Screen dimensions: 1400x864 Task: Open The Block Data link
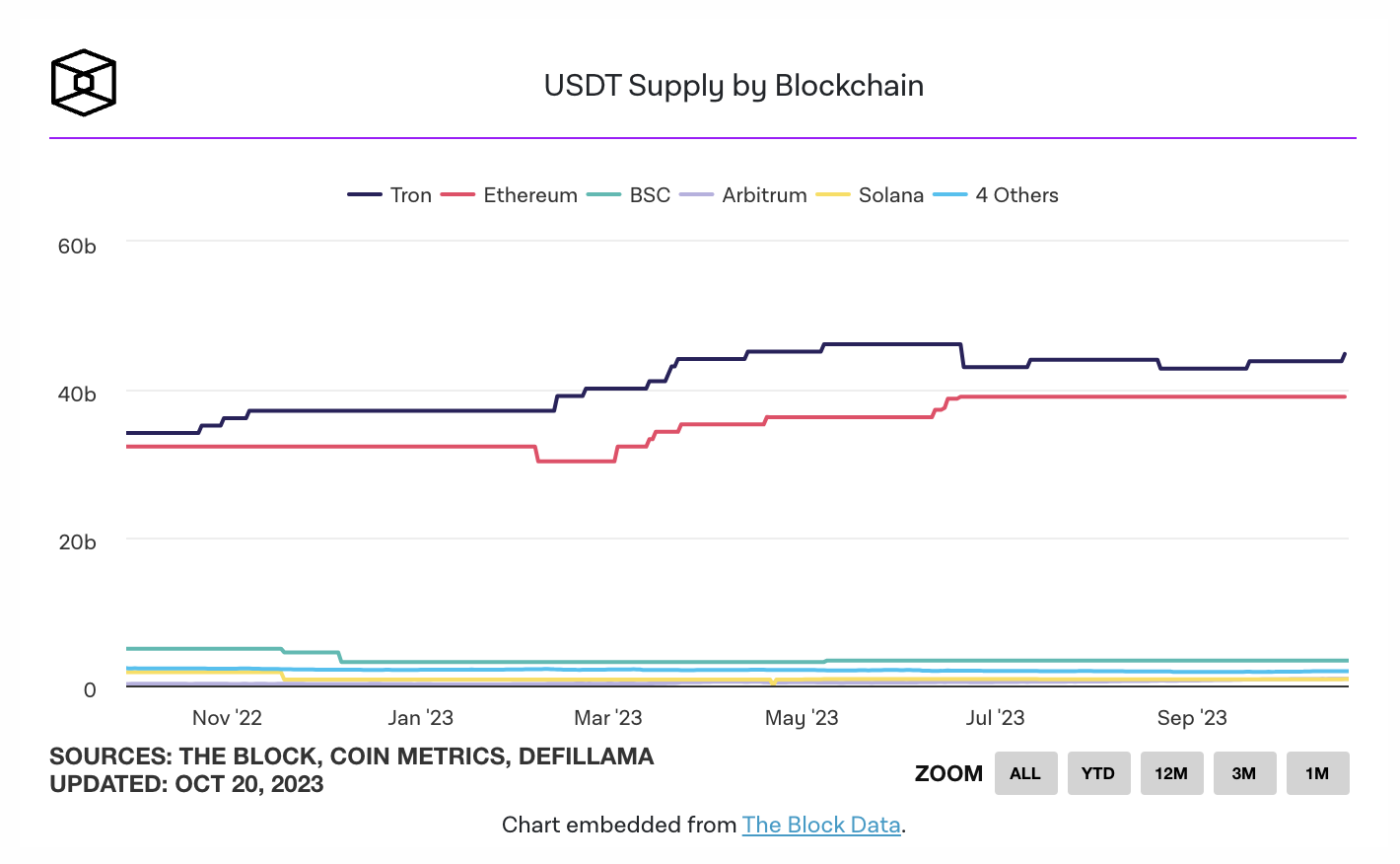click(821, 825)
